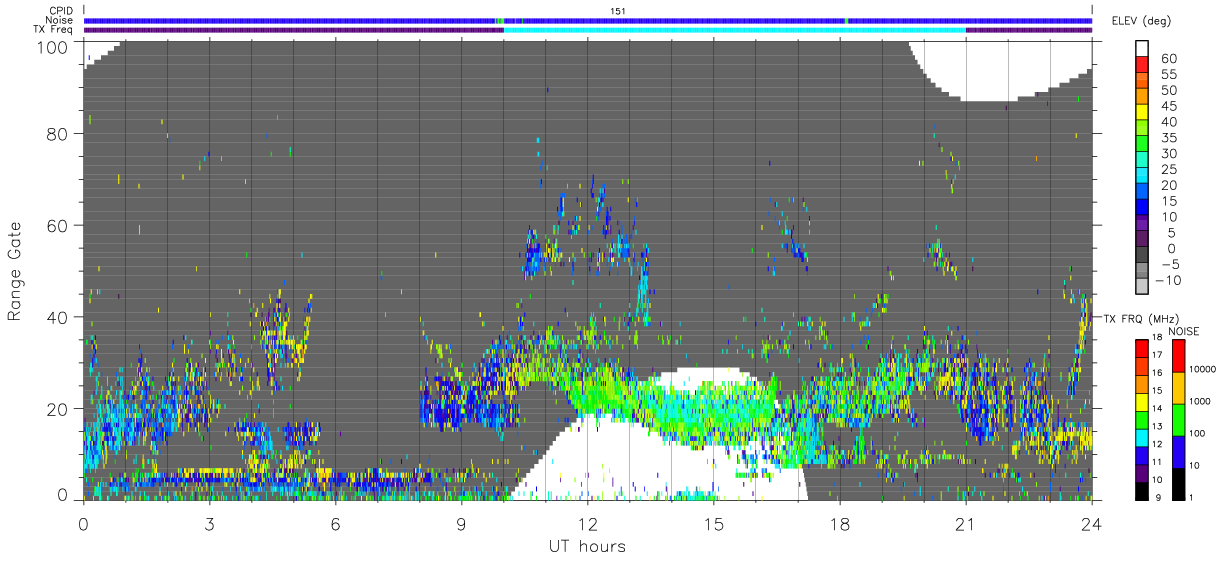Click the red top segment of NOISE colorbar

point(1178,356)
